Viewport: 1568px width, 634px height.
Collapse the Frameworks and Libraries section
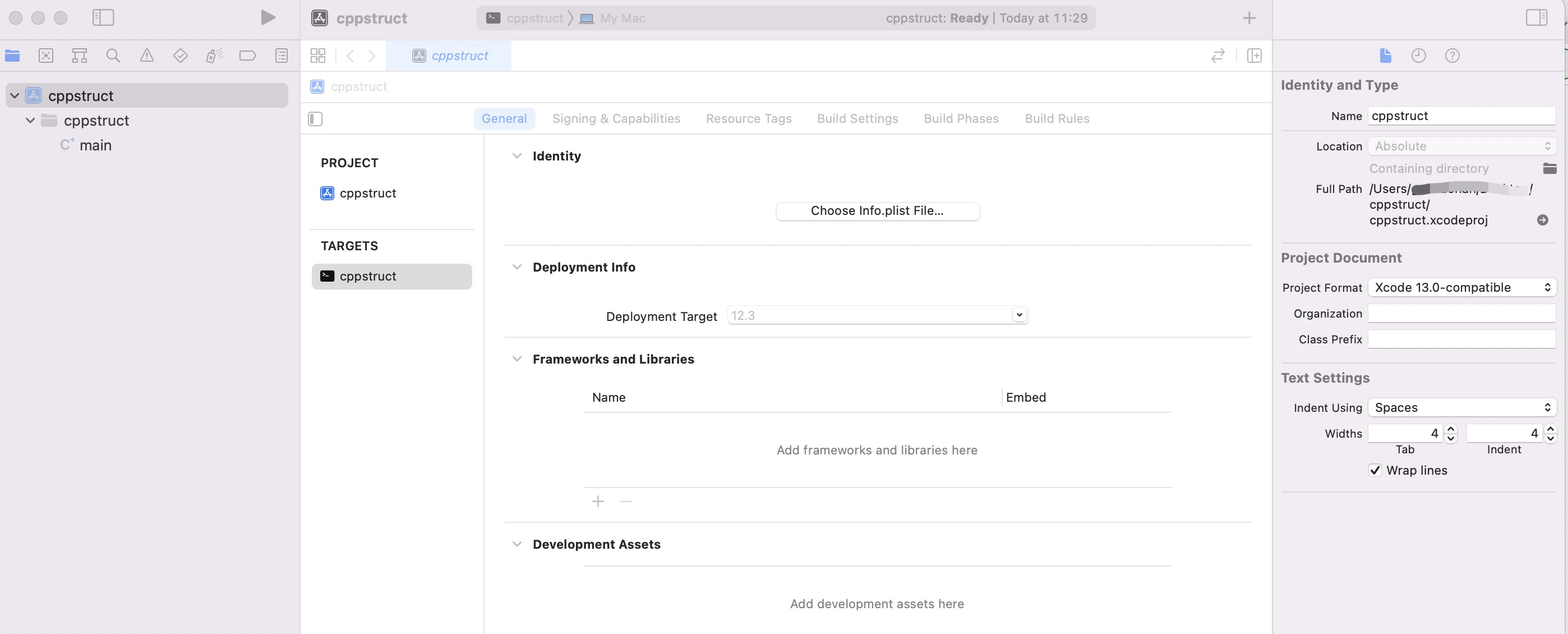pyautogui.click(x=517, y=359)
